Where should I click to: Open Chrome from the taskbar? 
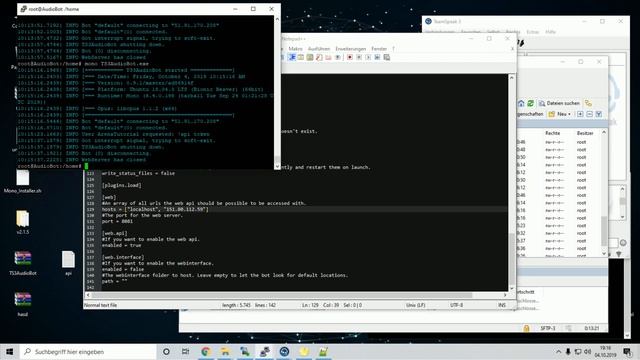206,351
